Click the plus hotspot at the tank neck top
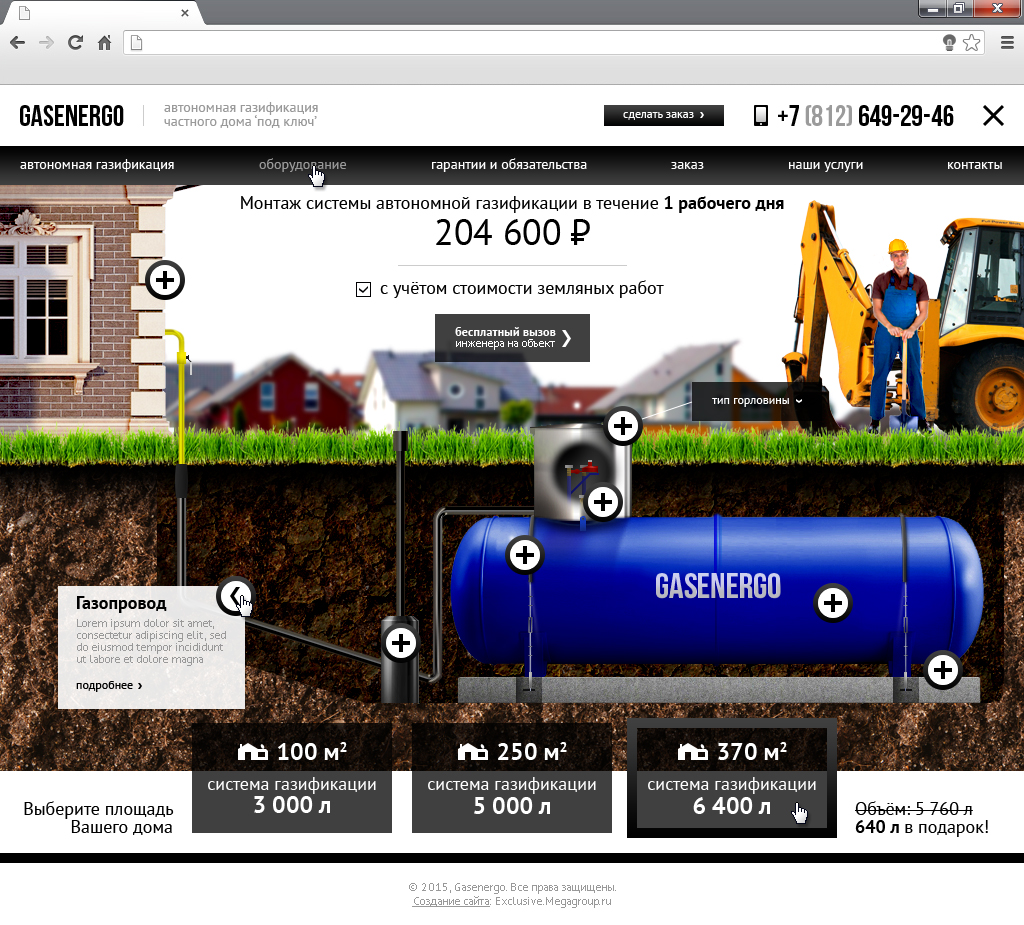The width and height of the screenshot is (1024, 925). (622, 427)
